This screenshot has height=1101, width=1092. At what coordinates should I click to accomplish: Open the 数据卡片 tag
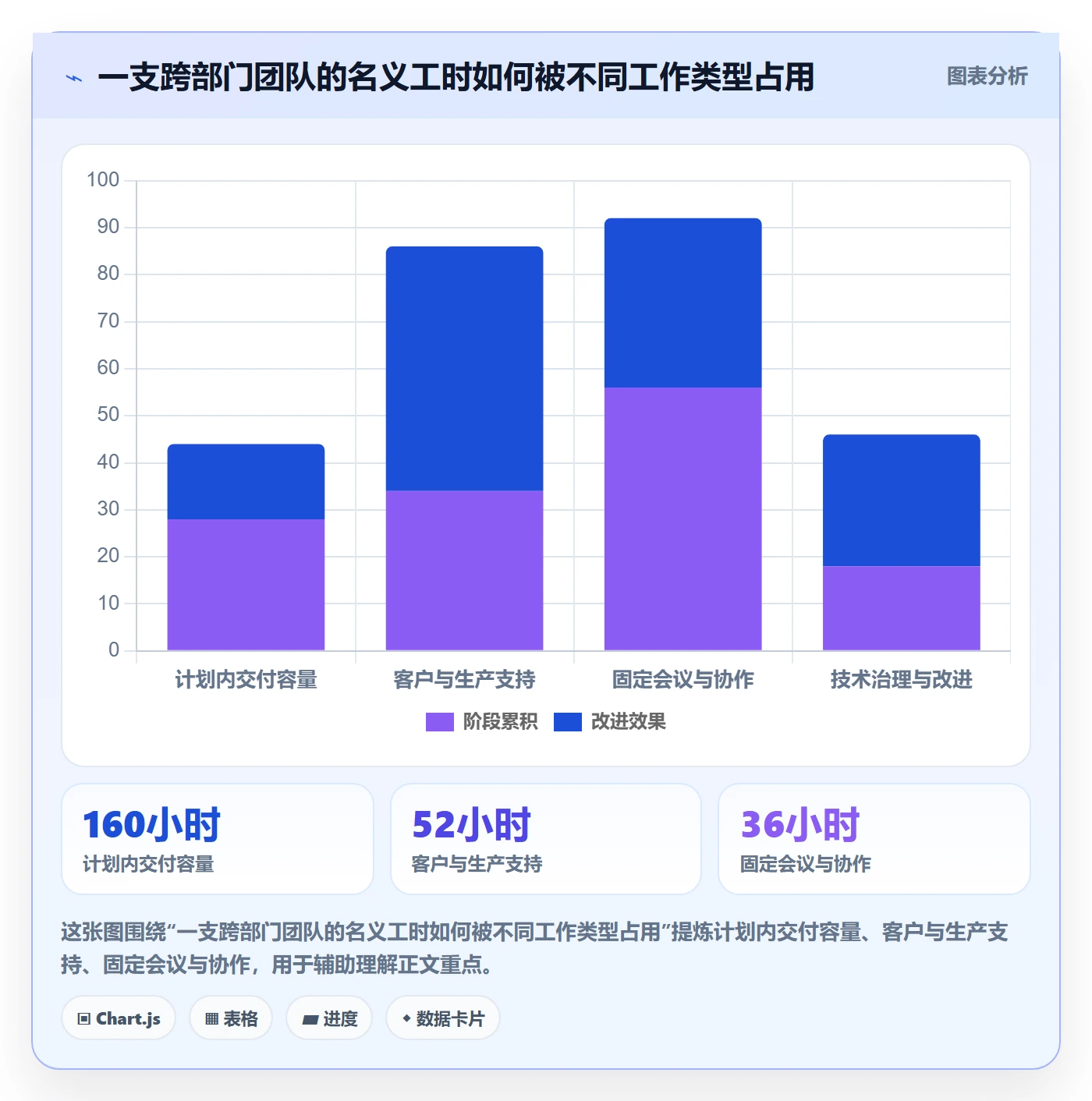(443, 1018)
